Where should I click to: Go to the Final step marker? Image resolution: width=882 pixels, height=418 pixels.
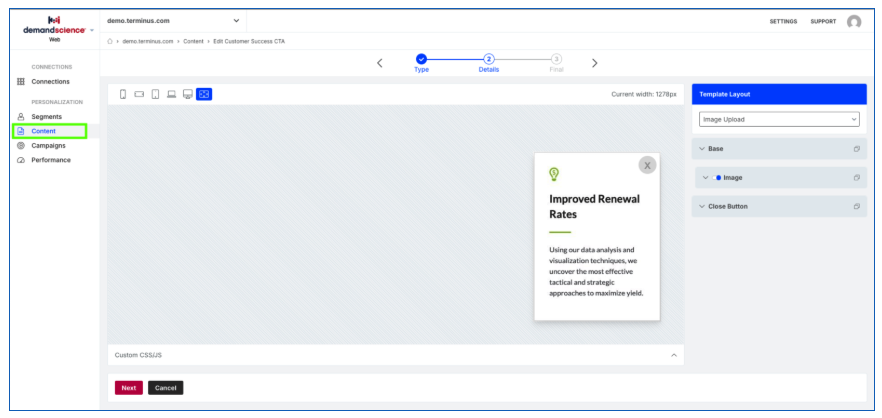pyautogui.click(x=556, y=59)
